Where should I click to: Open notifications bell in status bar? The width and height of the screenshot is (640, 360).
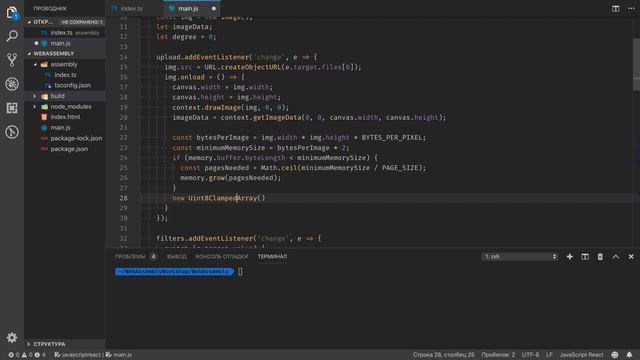point(629,355)
